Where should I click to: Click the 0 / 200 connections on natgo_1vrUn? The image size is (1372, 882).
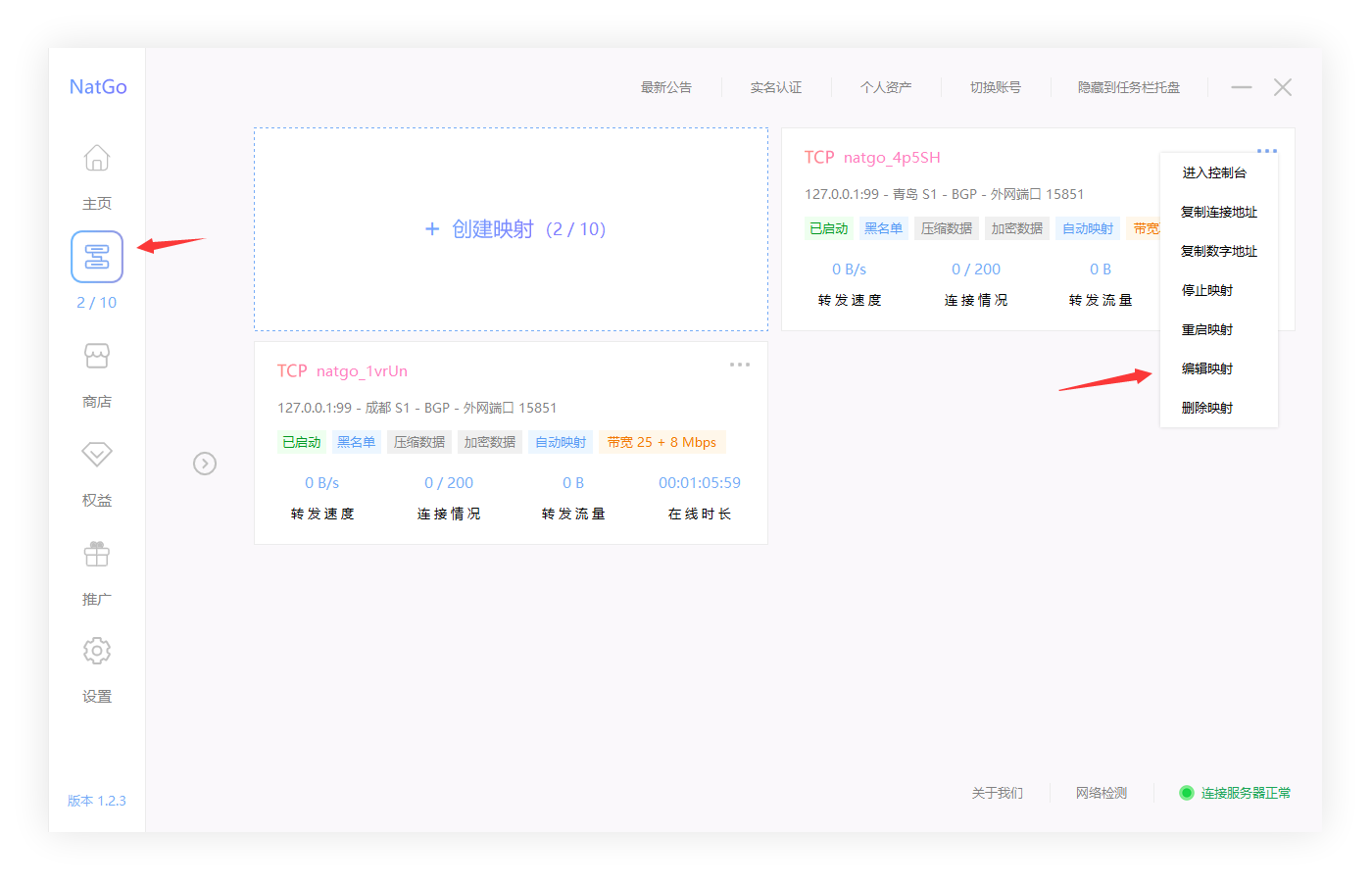click(x=449, y=483)
